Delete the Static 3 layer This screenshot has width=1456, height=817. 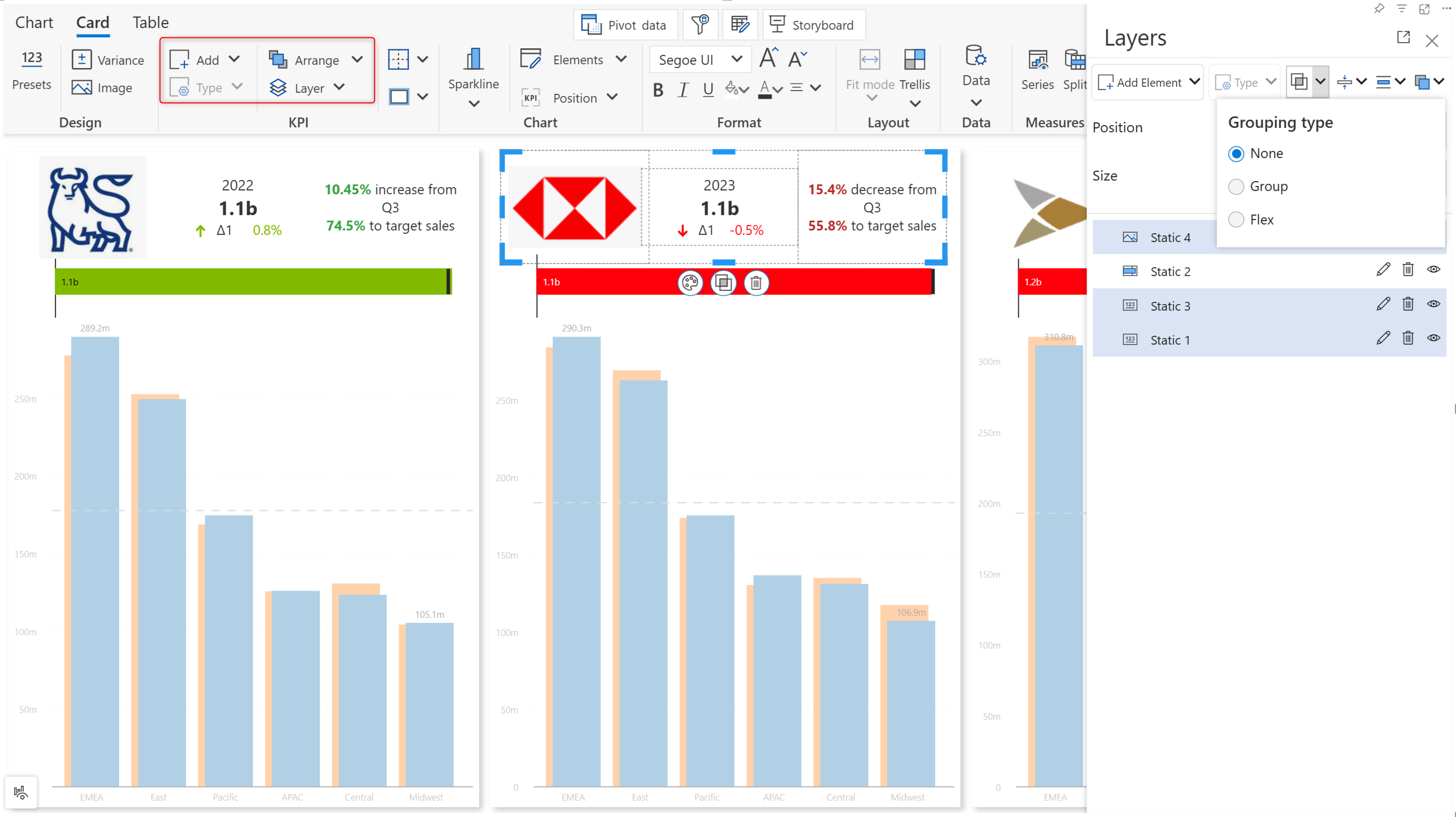pyautogui.click(x=1408, y=304)
